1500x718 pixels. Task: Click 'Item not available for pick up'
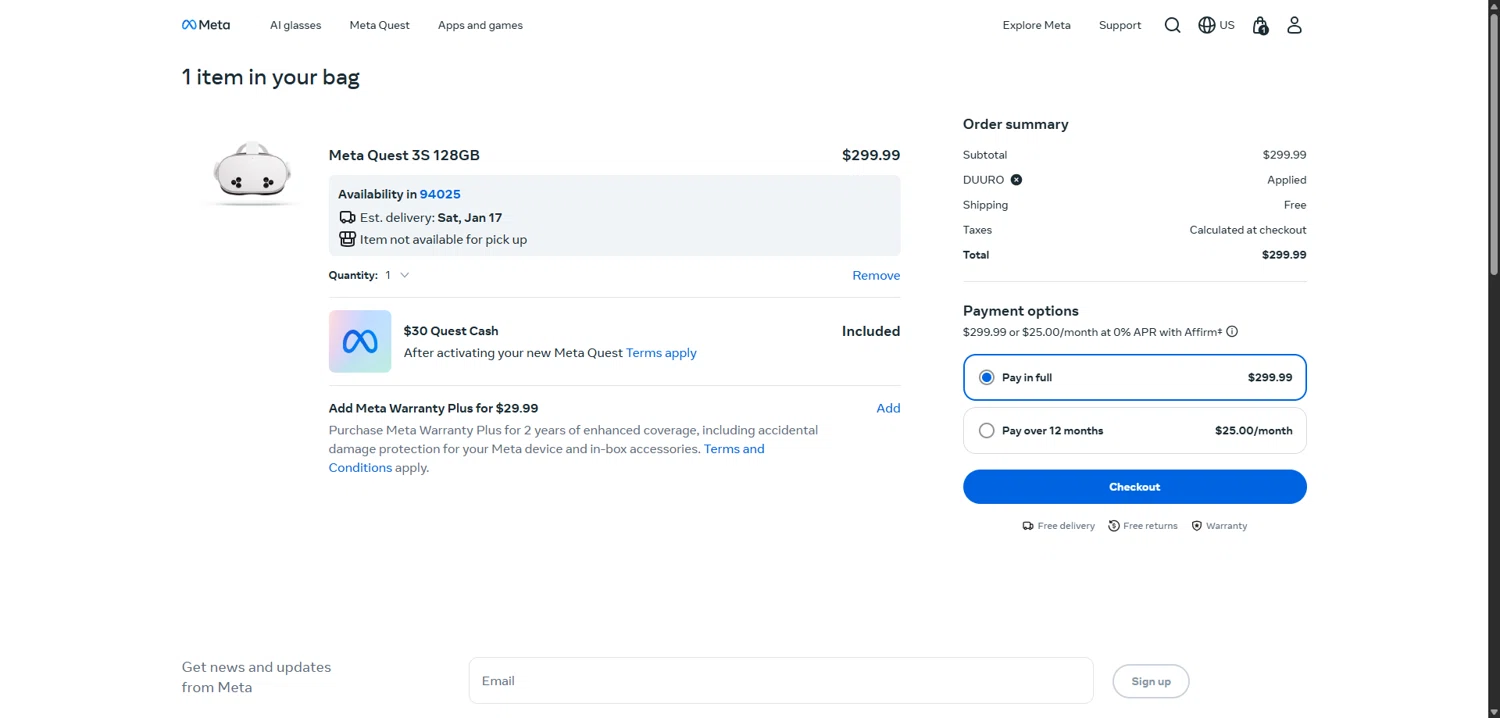[x=443, y=240]
